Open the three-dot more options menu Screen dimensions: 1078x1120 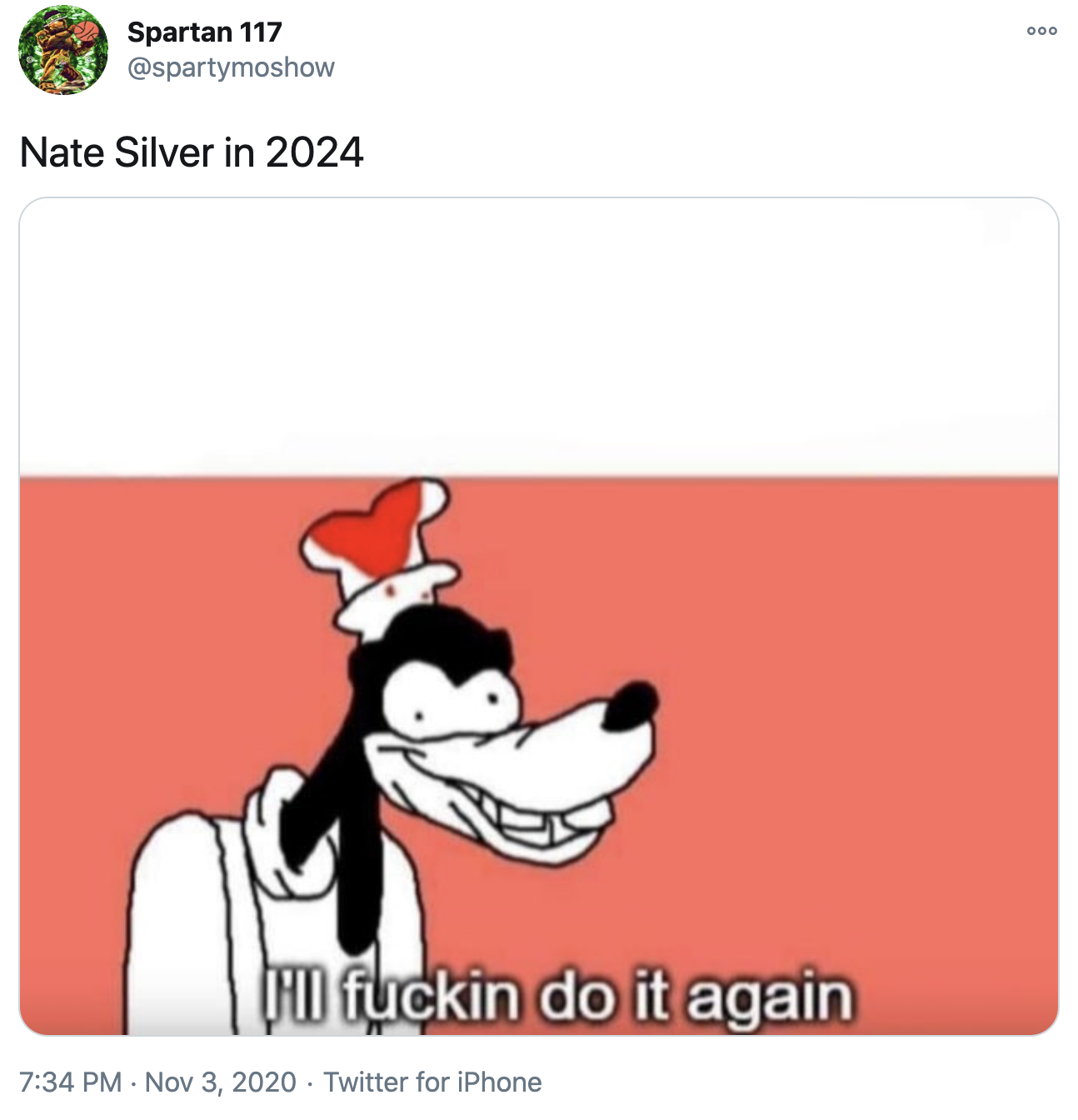pos(1041,32)
